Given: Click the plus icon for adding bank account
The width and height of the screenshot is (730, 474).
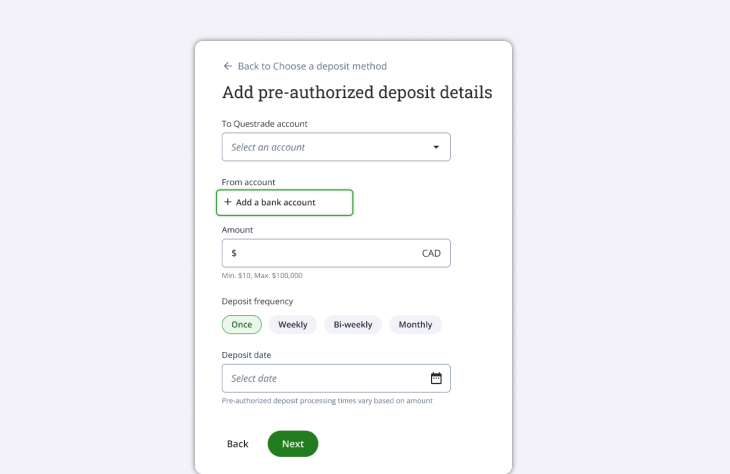Looking at the screenshot, I should [228, 202].
